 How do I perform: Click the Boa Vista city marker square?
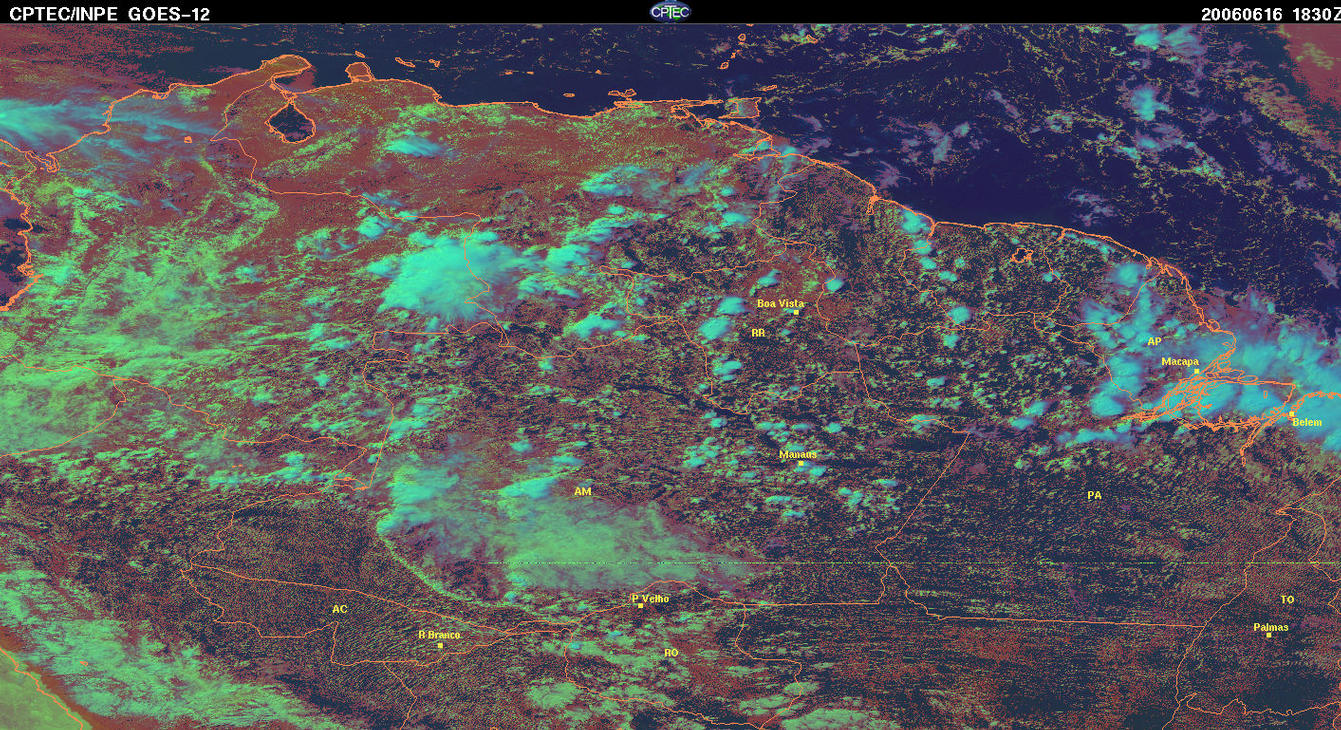796,312
